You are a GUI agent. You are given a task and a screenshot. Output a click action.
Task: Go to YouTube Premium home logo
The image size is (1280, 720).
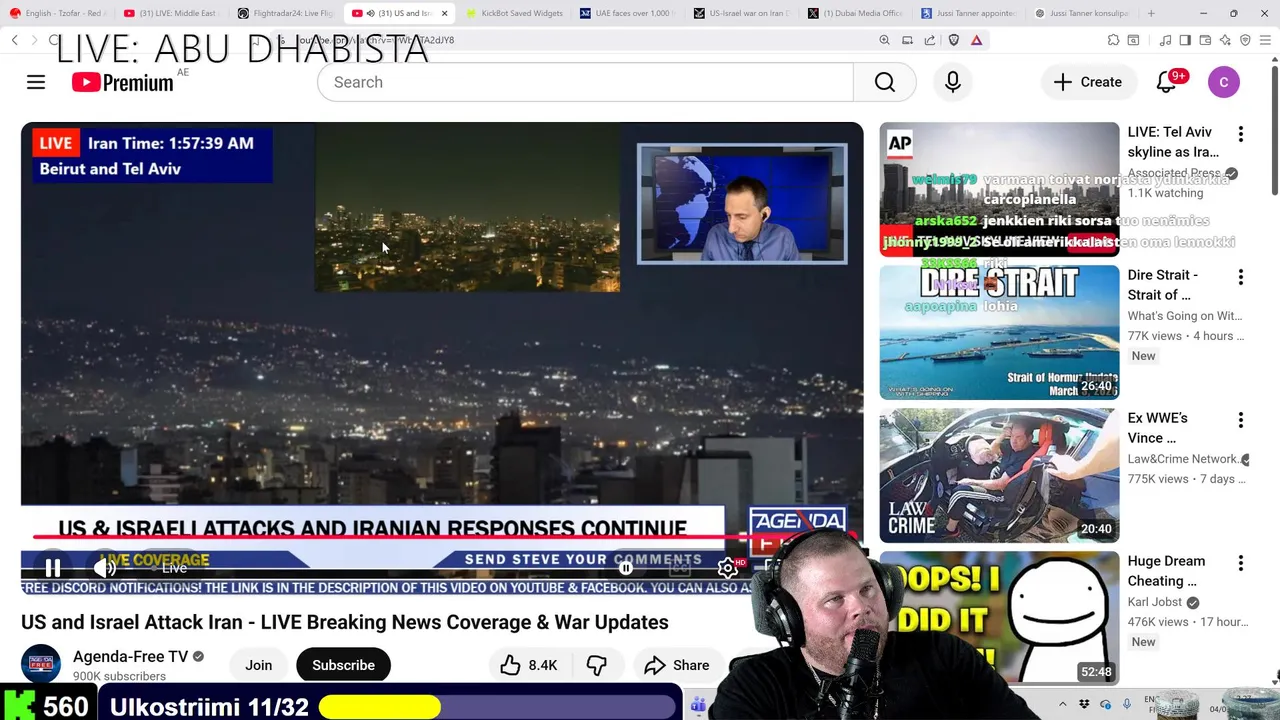[x=122, y=83]
